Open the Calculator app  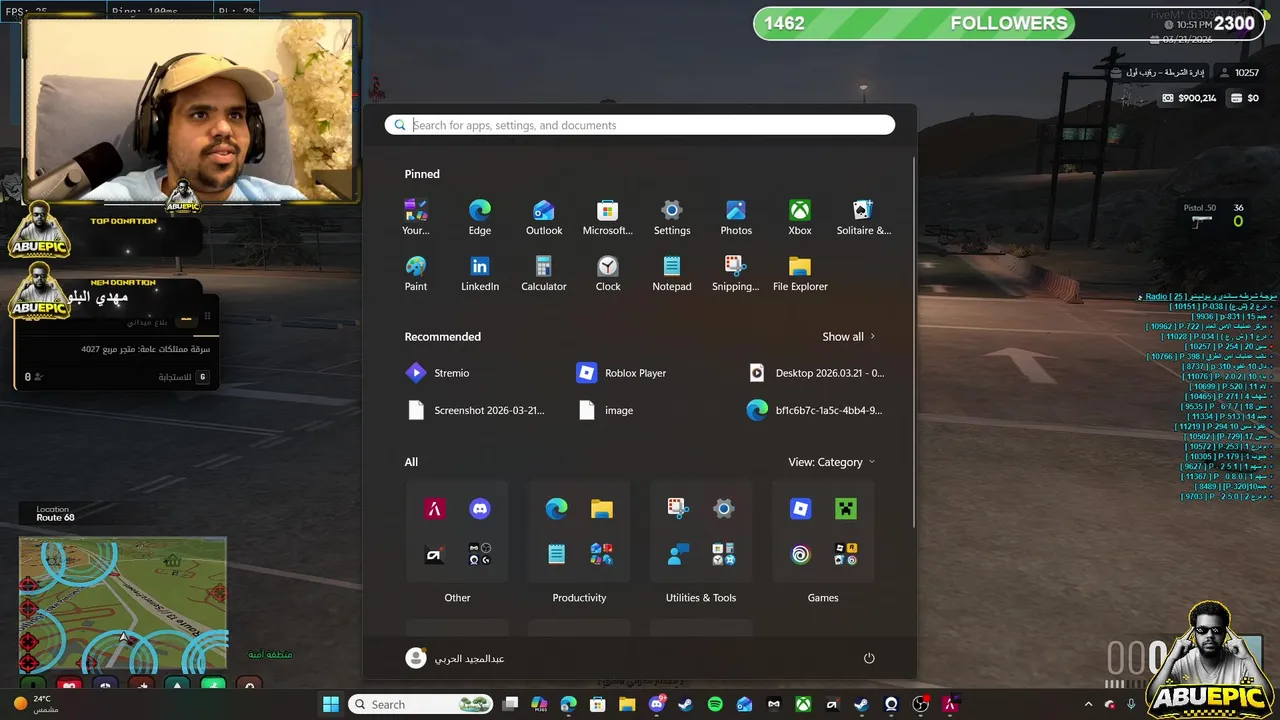pos(544,273)
